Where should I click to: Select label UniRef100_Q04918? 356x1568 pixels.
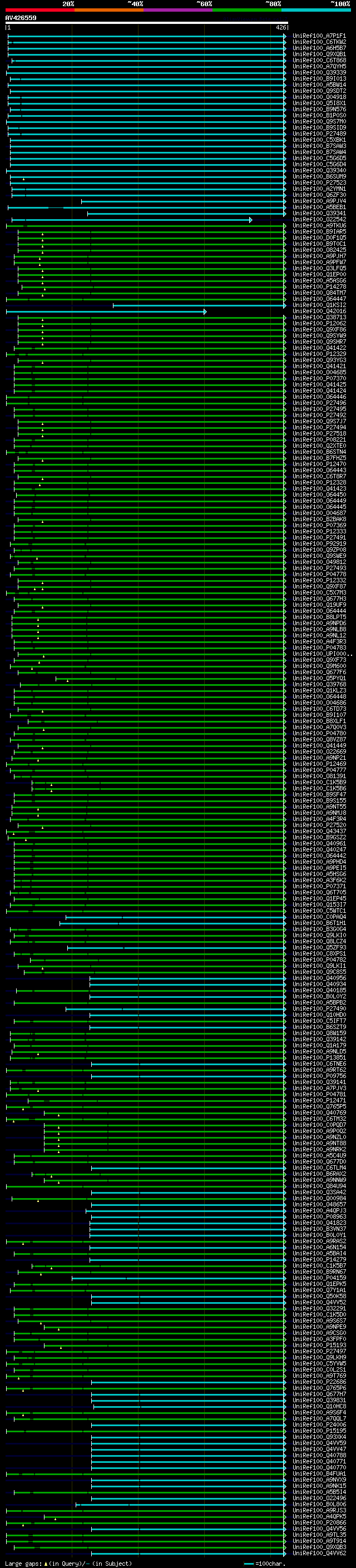pos(319,97)
